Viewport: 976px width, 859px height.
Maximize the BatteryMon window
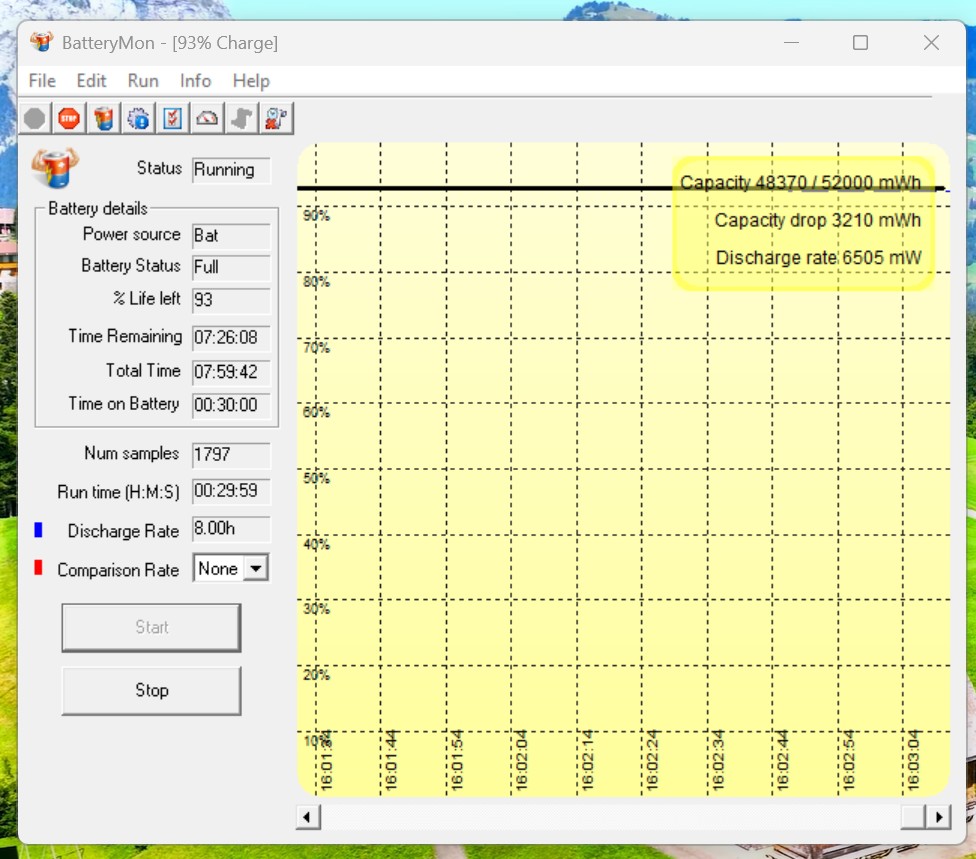[860, 42]
